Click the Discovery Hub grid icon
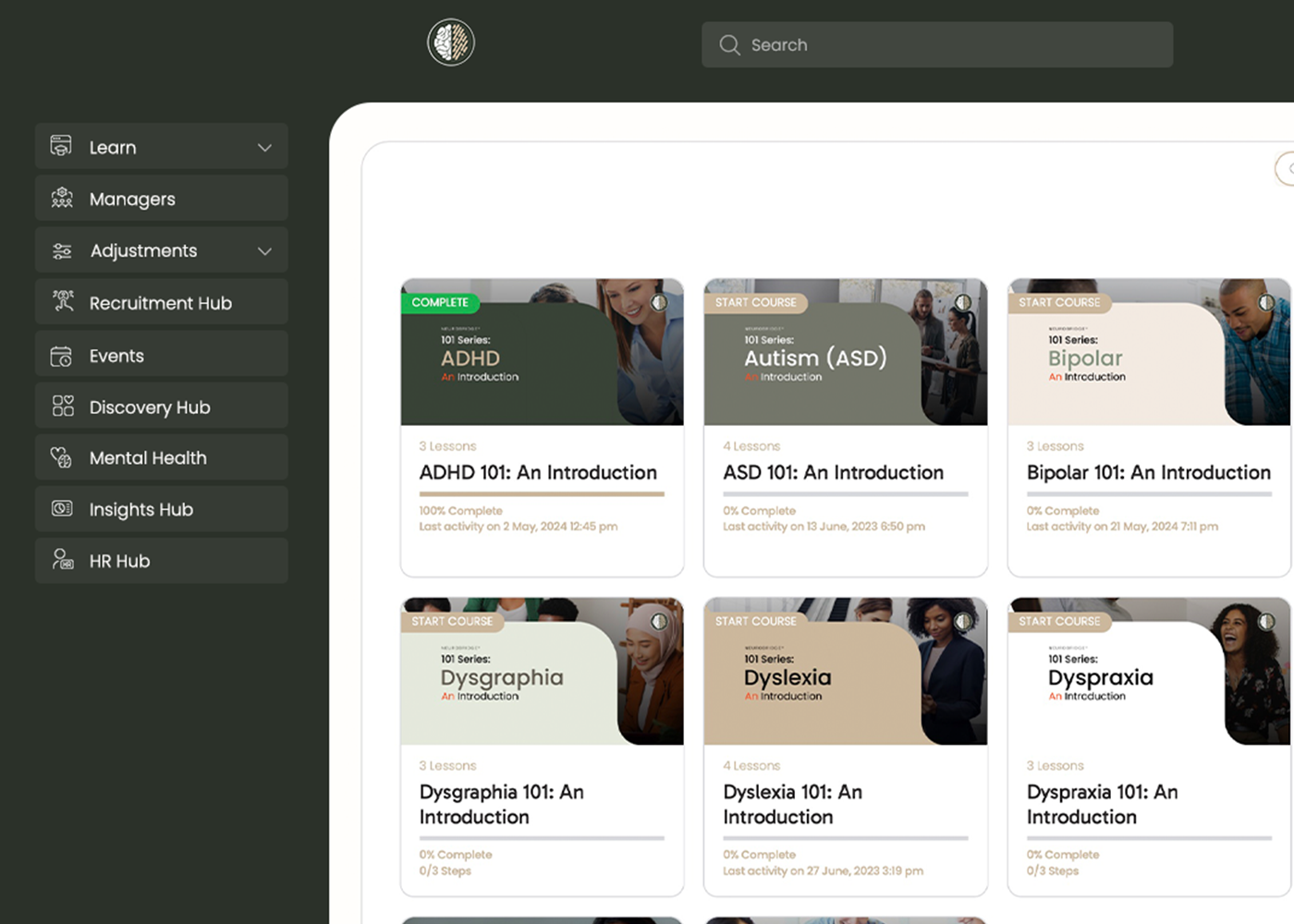This screenshot has width=1294, height=924. pyautogui.click(x=61, y=405)
